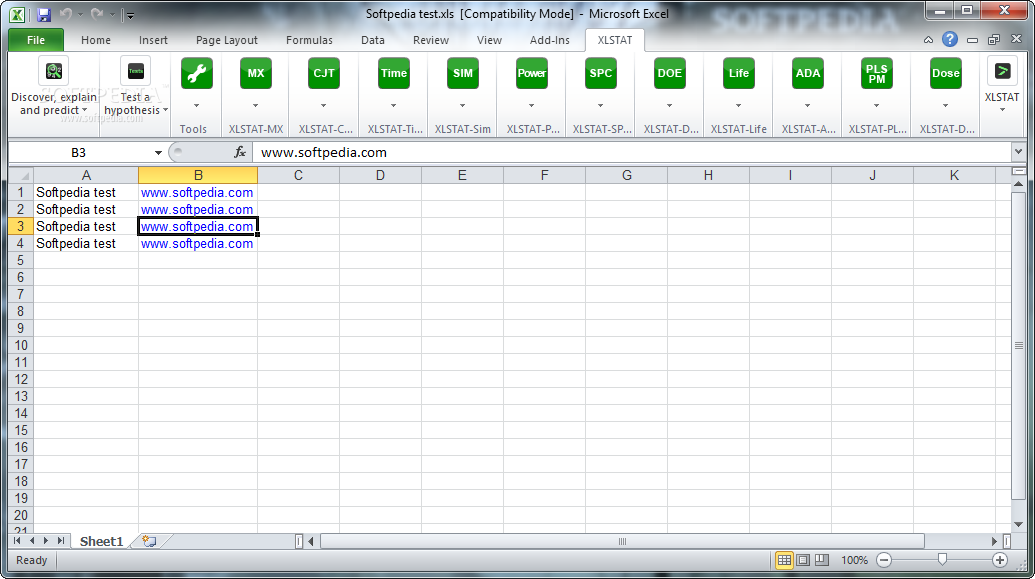Open the link in cell B1

pos(197,193)
